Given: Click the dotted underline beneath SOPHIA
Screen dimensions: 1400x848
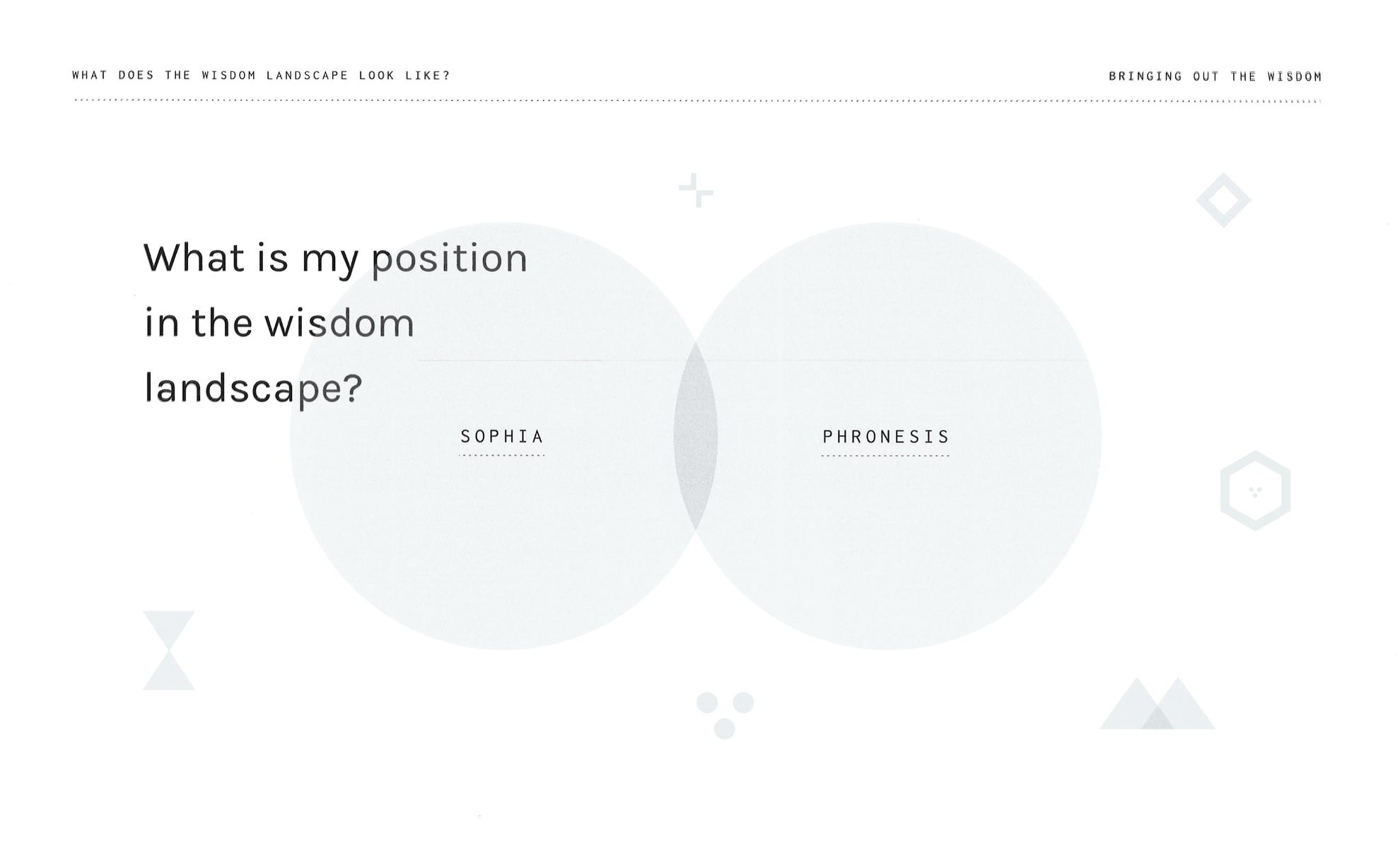Looking at the screenshot, I should tap(502, 456).
